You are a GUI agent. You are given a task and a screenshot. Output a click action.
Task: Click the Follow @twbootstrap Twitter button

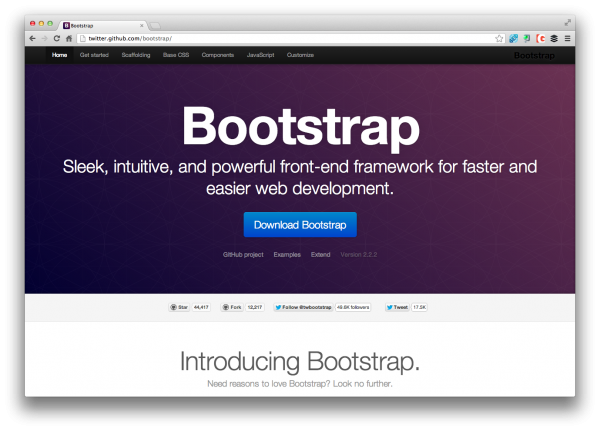[303, 307]
